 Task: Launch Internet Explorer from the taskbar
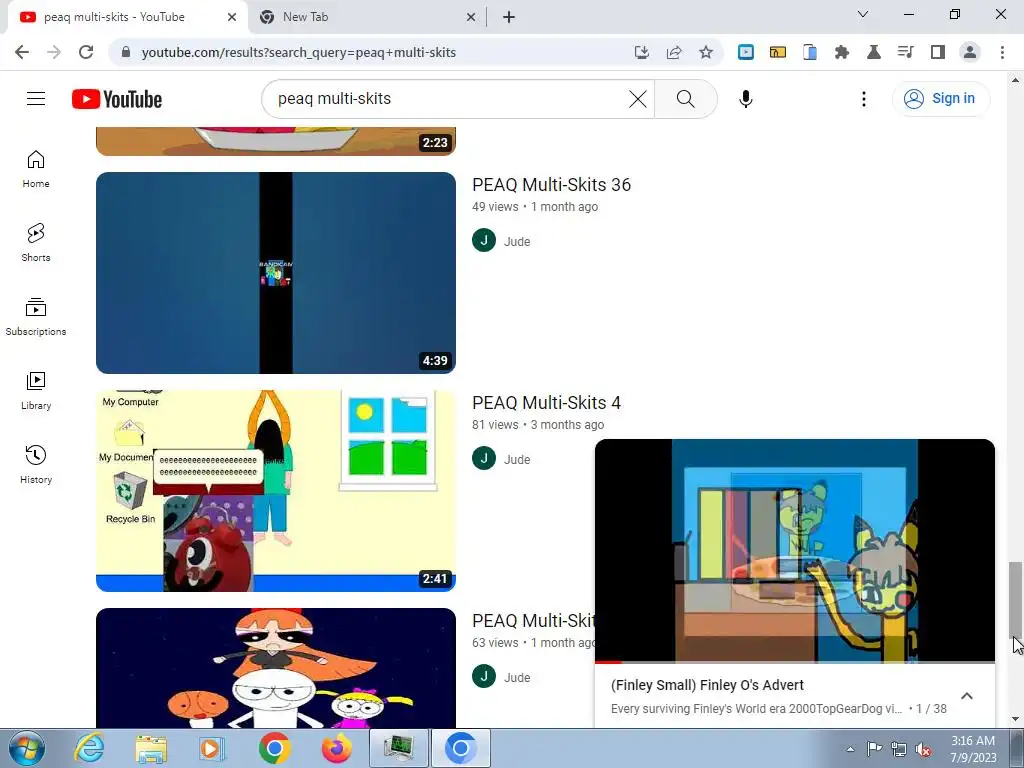click(x=89, y=748)
